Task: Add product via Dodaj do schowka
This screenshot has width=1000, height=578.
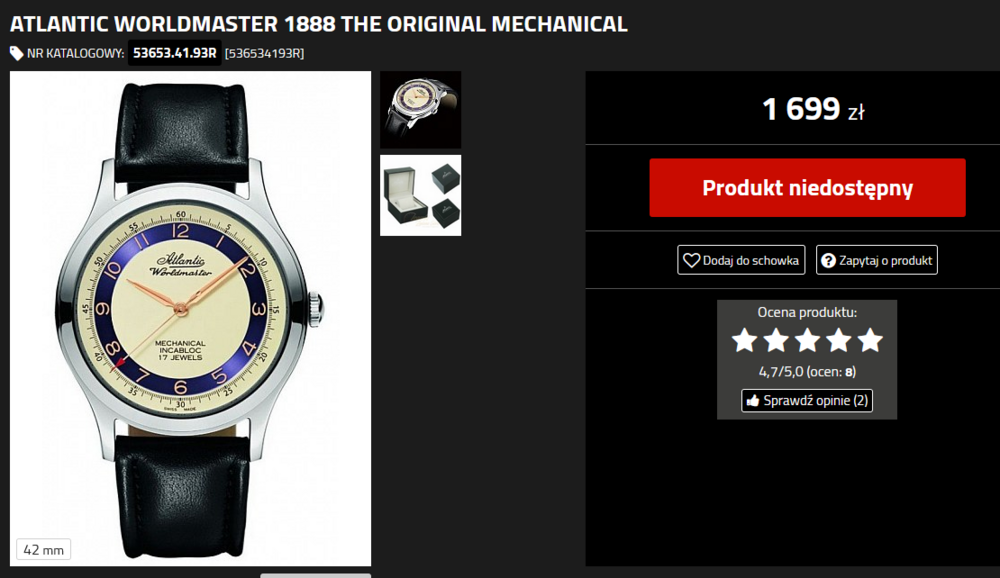Action: pyautogui.click(x=741, y=260)
